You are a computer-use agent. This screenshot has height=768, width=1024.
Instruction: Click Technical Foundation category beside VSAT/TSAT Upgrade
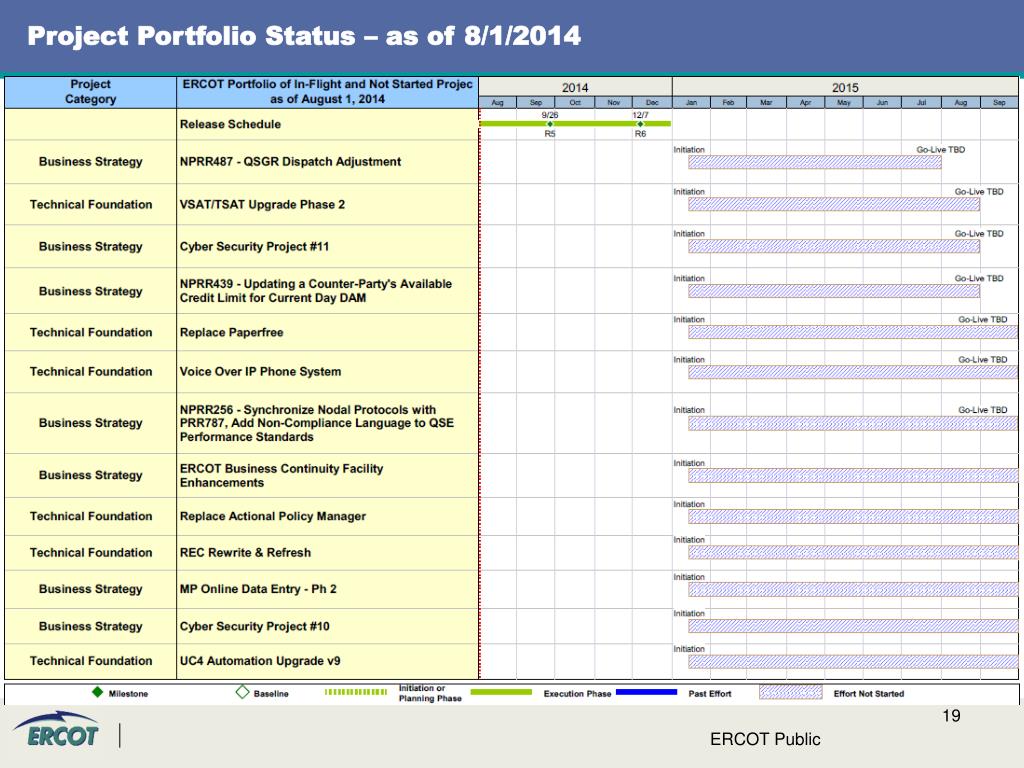[x=91, y=204]
